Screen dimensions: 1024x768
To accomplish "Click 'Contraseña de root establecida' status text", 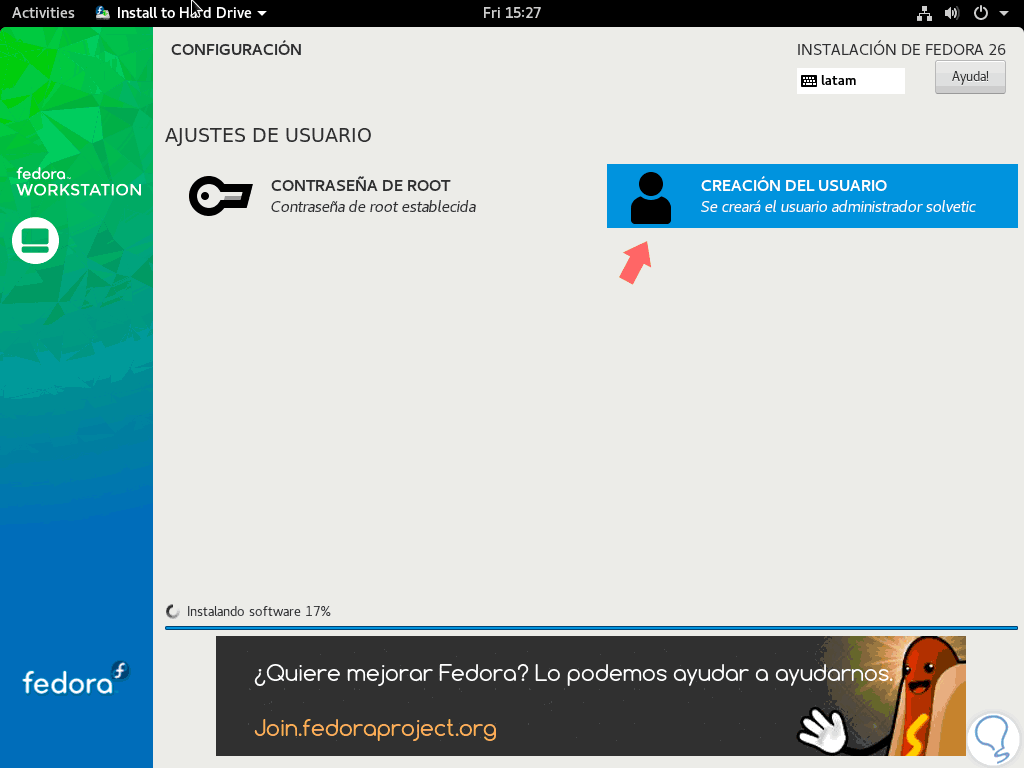I will (x=374, y=207).
